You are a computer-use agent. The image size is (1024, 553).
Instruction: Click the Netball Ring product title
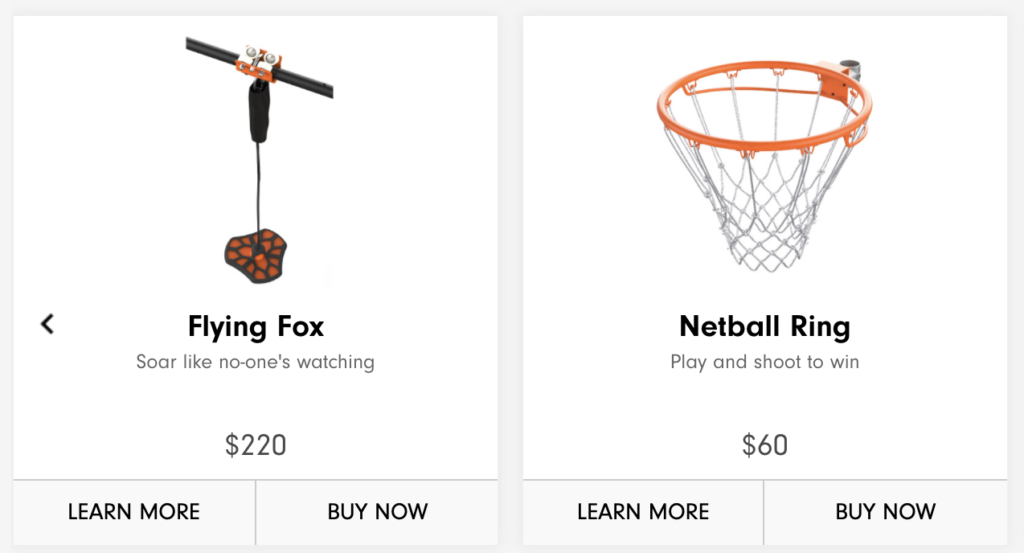coord(765,327)
